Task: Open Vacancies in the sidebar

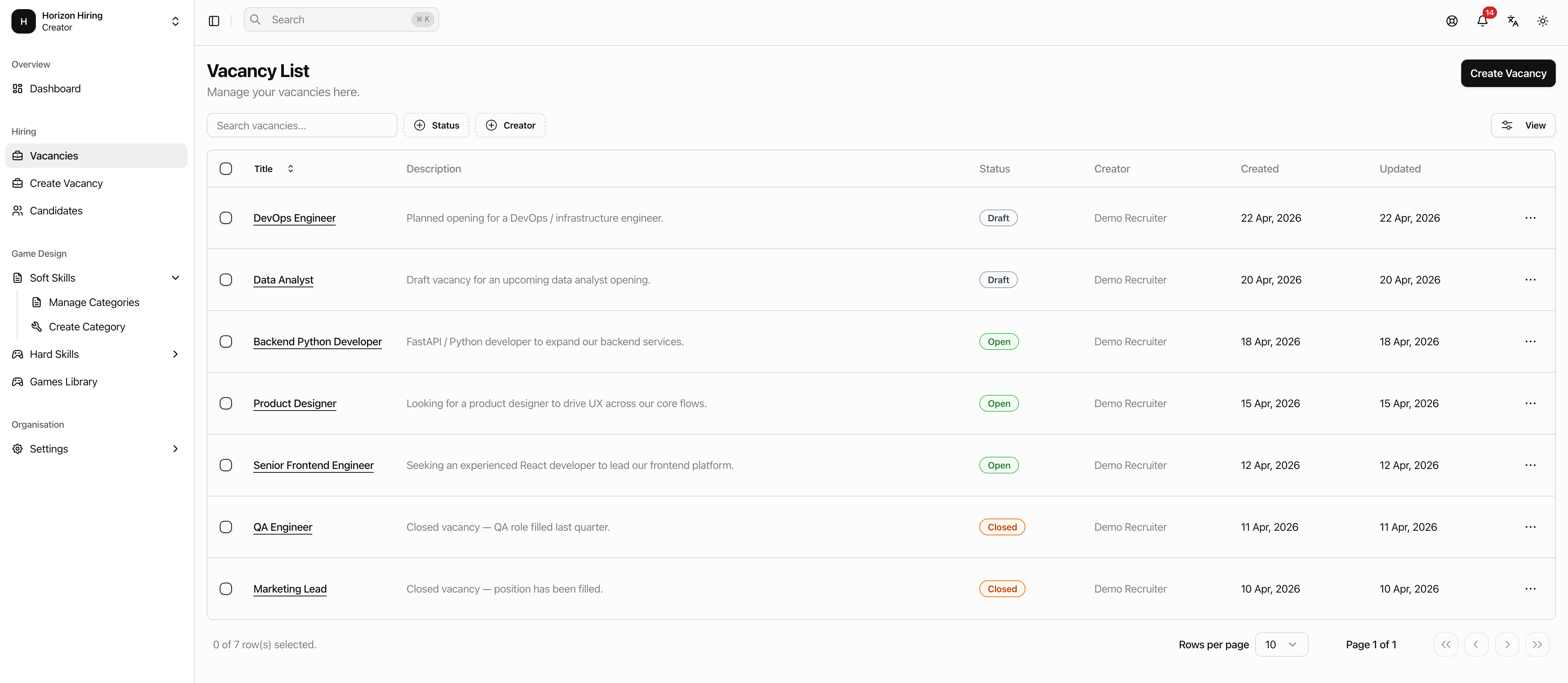Action: tap(97, 156)
